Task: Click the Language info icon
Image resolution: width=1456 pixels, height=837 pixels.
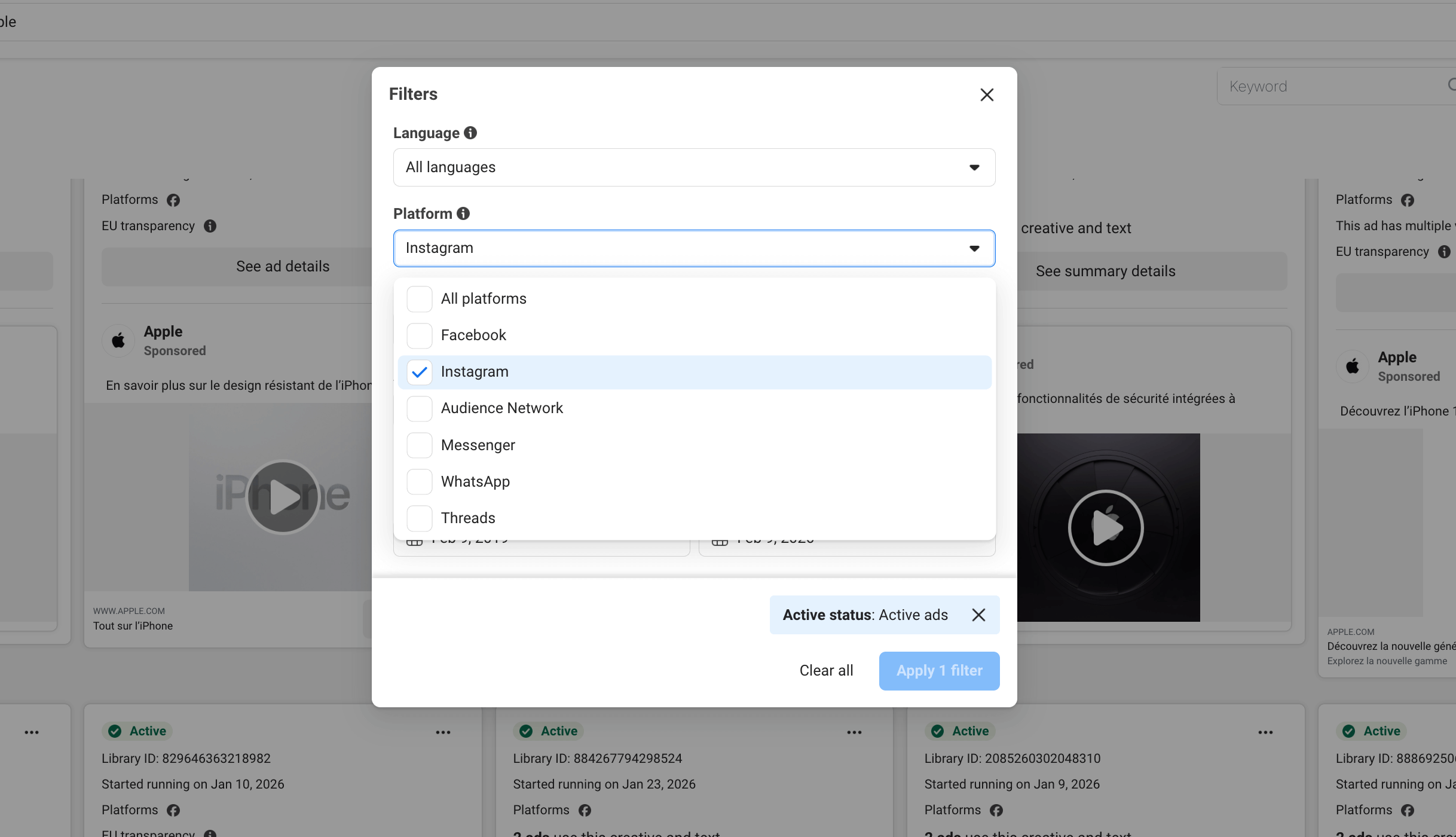Action: pos(470,133)
